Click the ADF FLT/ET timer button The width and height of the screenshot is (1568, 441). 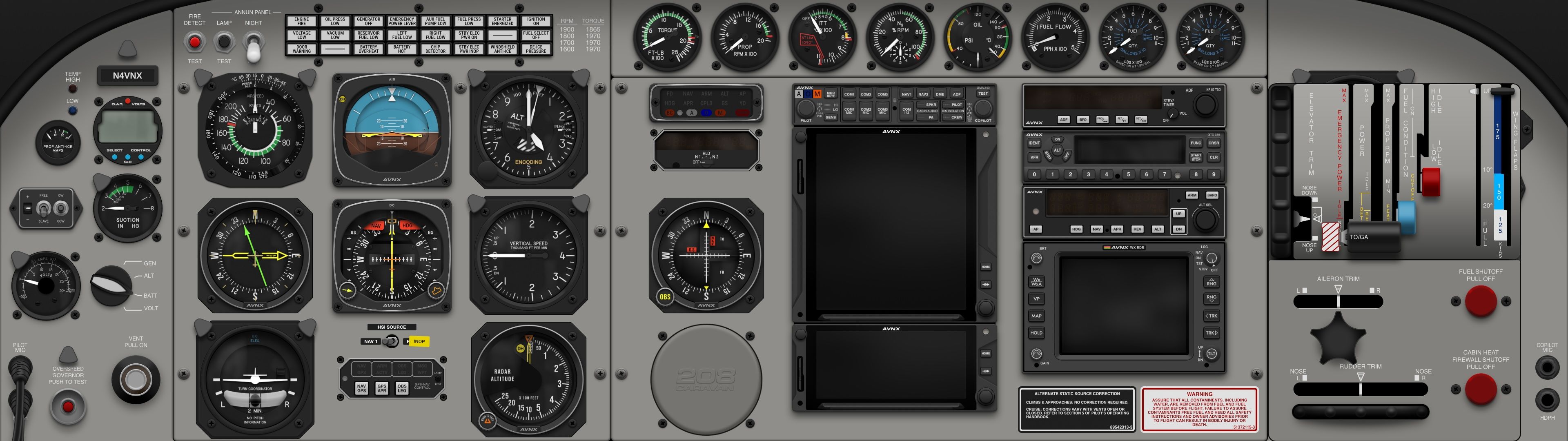[x=1121, y=119]
